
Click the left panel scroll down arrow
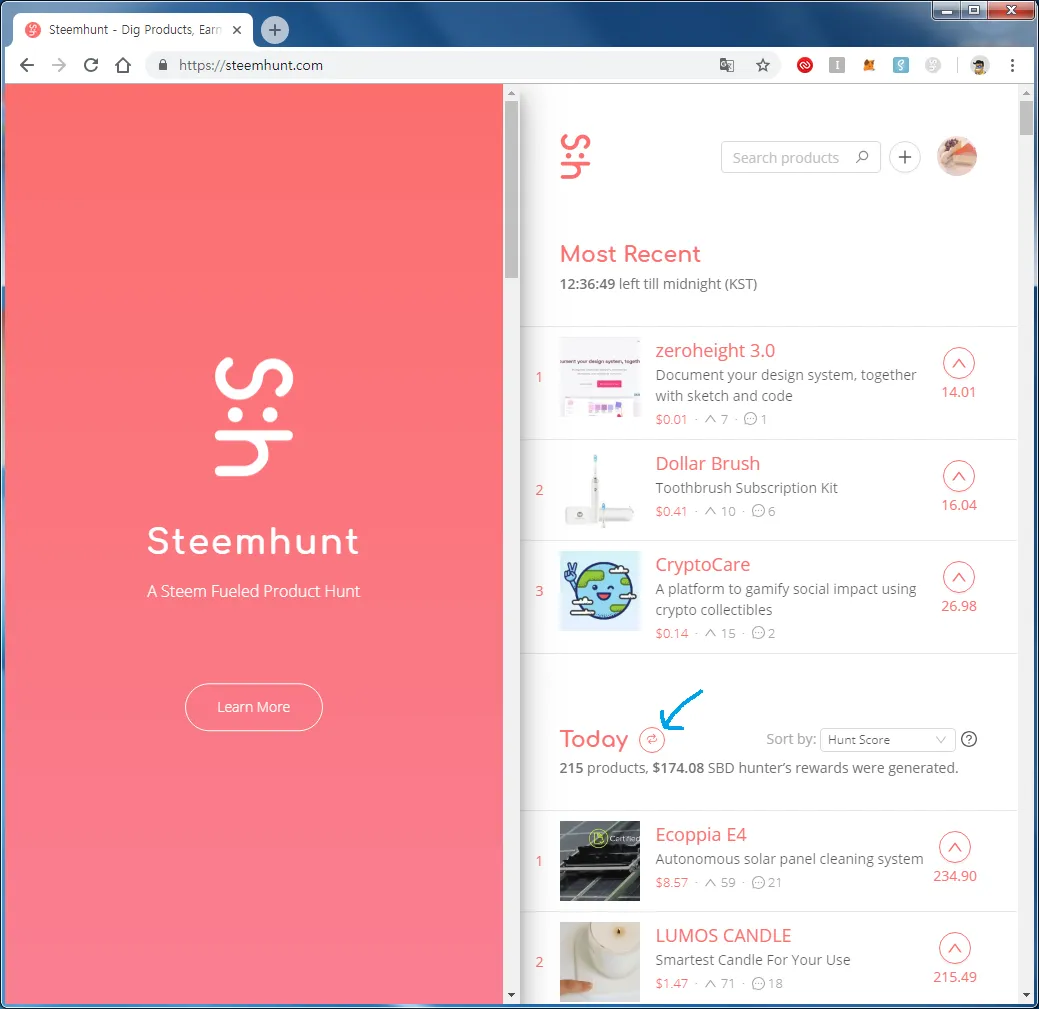click(511, 994)
